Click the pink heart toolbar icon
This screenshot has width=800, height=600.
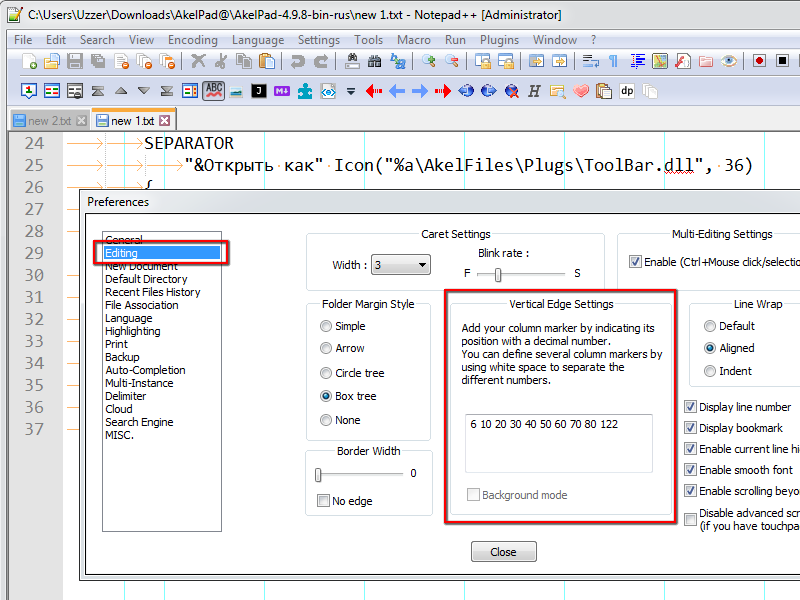click(581, 91)
